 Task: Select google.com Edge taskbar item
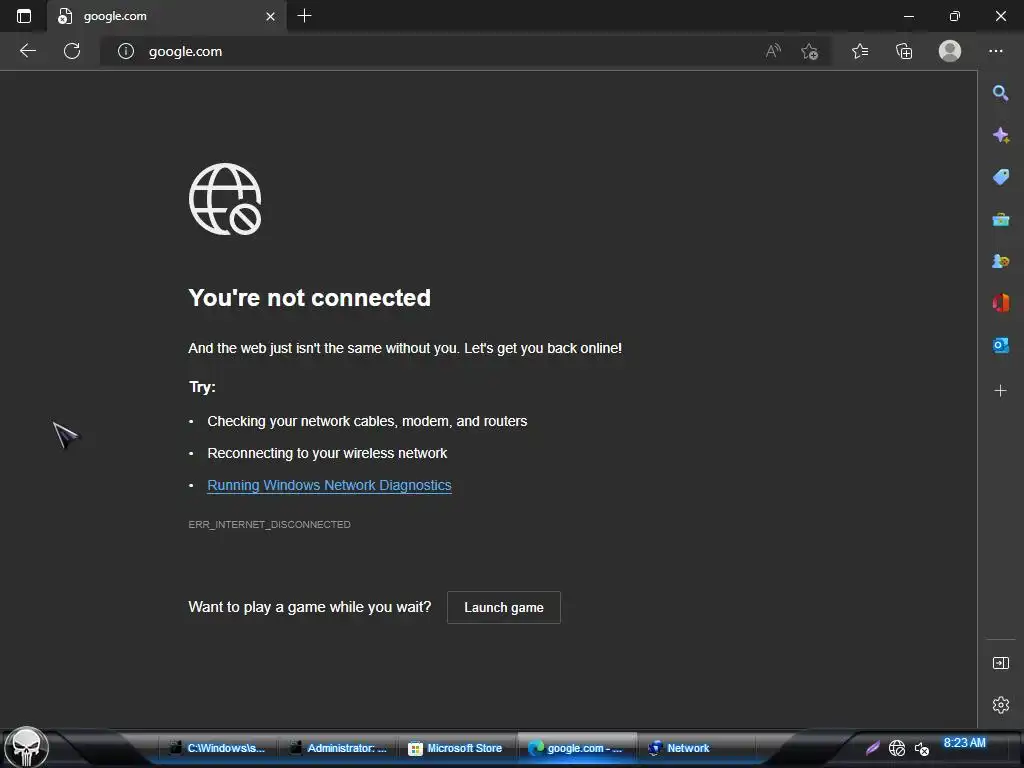[576, 748]
